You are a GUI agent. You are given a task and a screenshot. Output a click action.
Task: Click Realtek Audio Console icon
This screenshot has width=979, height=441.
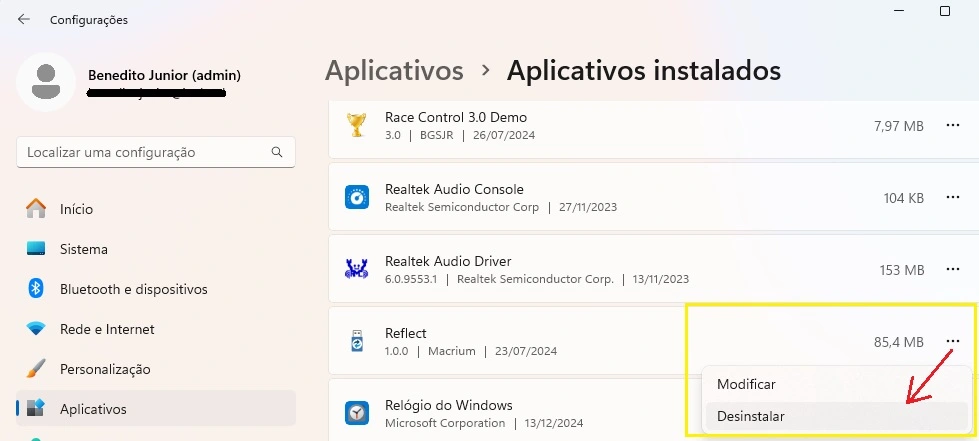coord(357,197)
